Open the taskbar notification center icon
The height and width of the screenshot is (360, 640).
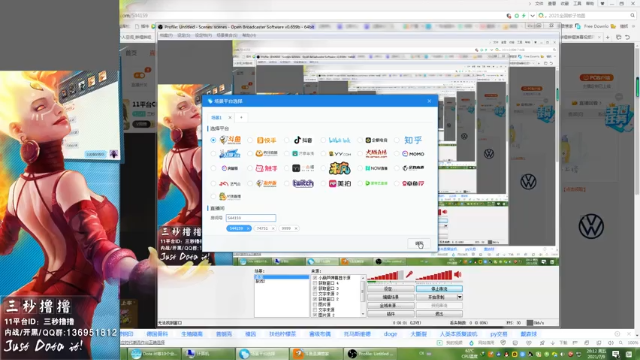coord(616,354)
